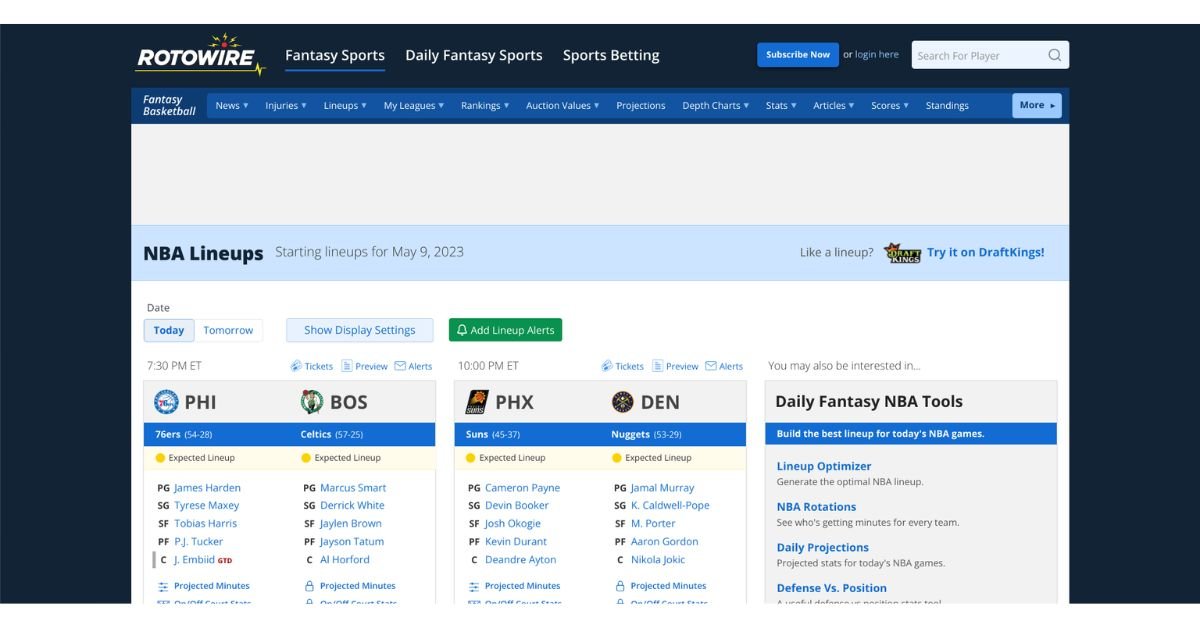Switch the date to Tomorrow
The width and height of the screenshot is (1200, 628).
229,330
